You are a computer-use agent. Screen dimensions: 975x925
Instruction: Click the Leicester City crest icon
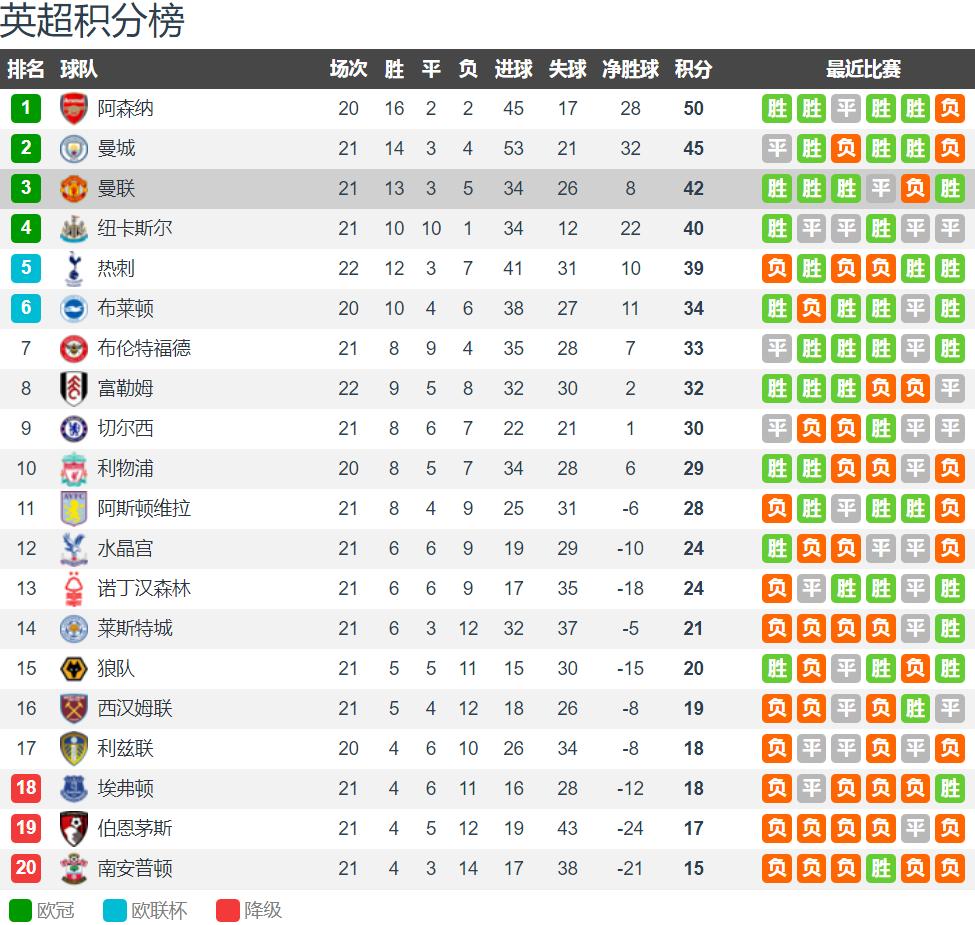coord(74,629)
